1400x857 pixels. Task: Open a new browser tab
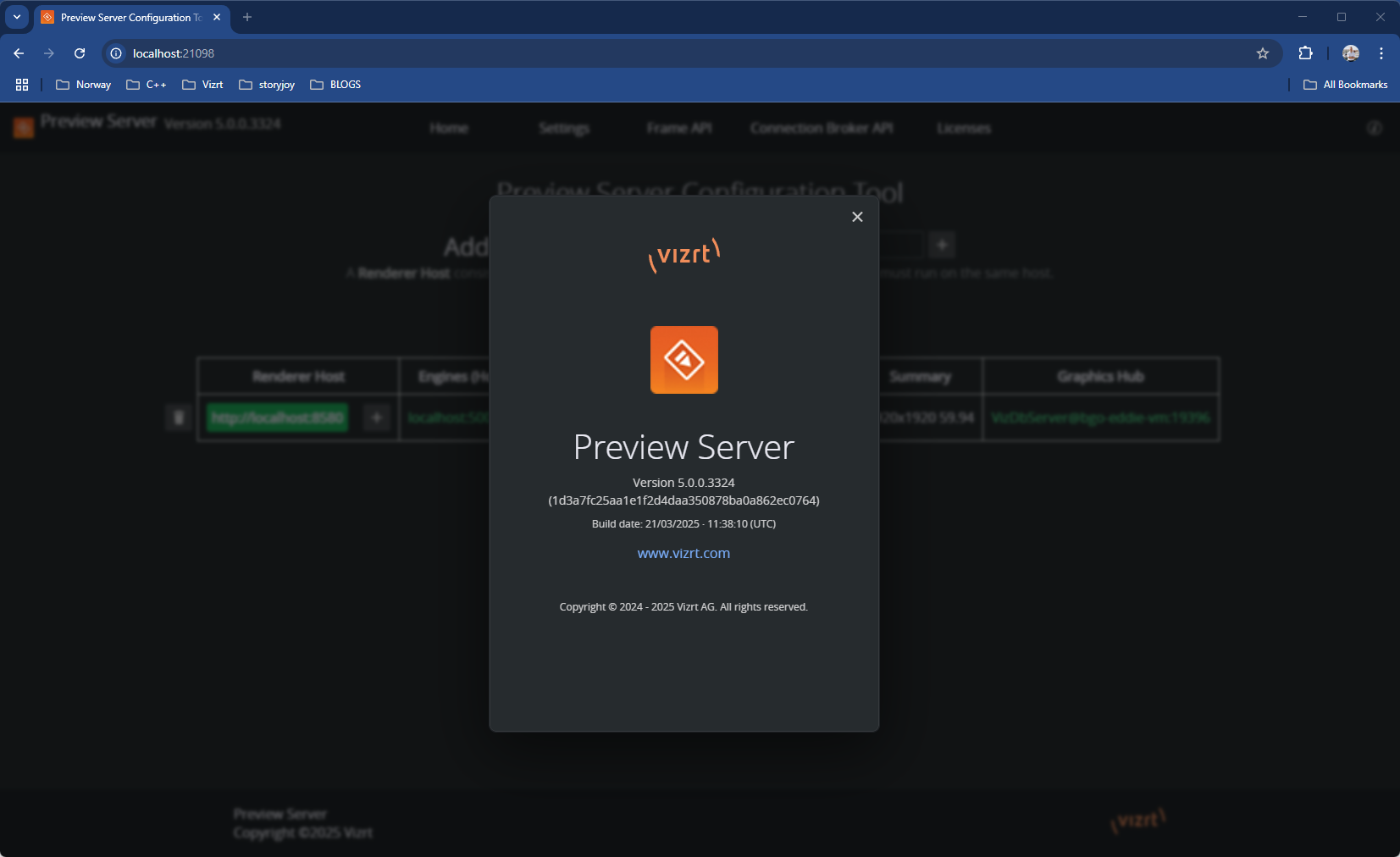(x=247, y=17)
